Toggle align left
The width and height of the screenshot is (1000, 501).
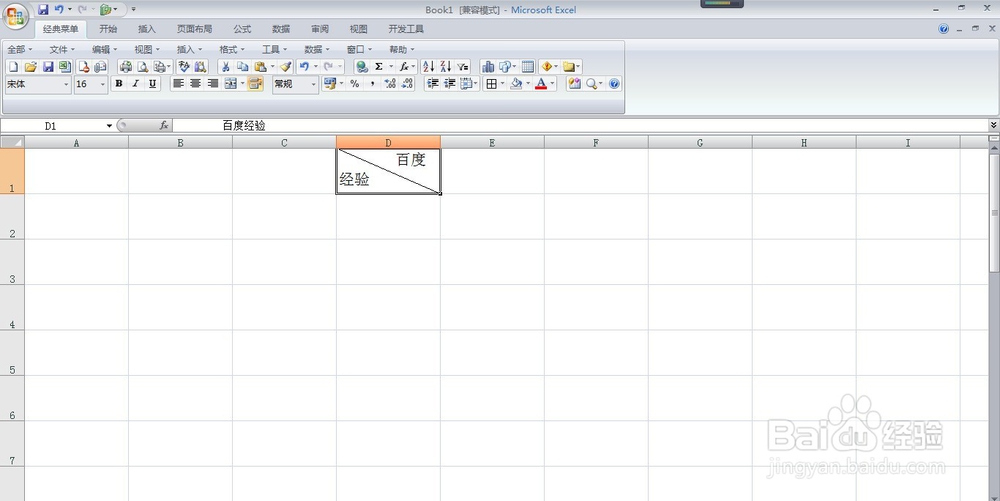[179, 84]
